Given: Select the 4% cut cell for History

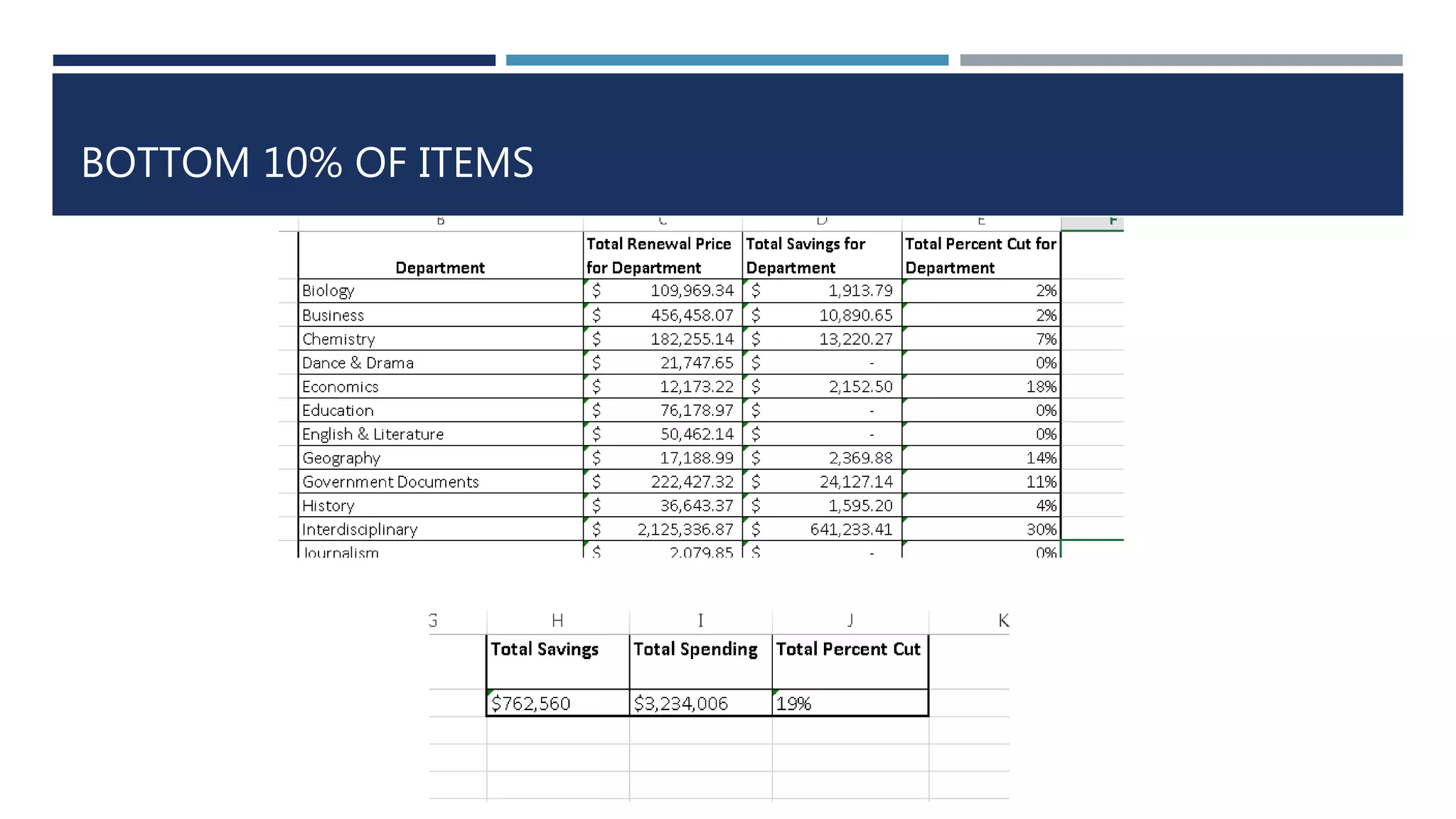Looking at the screenshot, I should click(x=981, y=505).
